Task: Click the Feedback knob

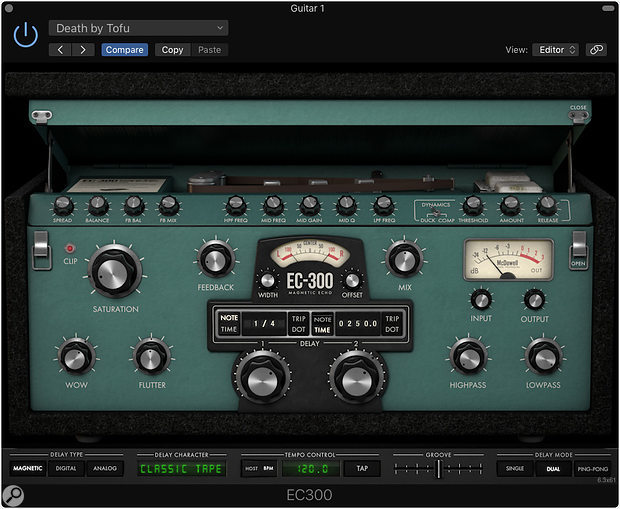Action: point(215,259)
